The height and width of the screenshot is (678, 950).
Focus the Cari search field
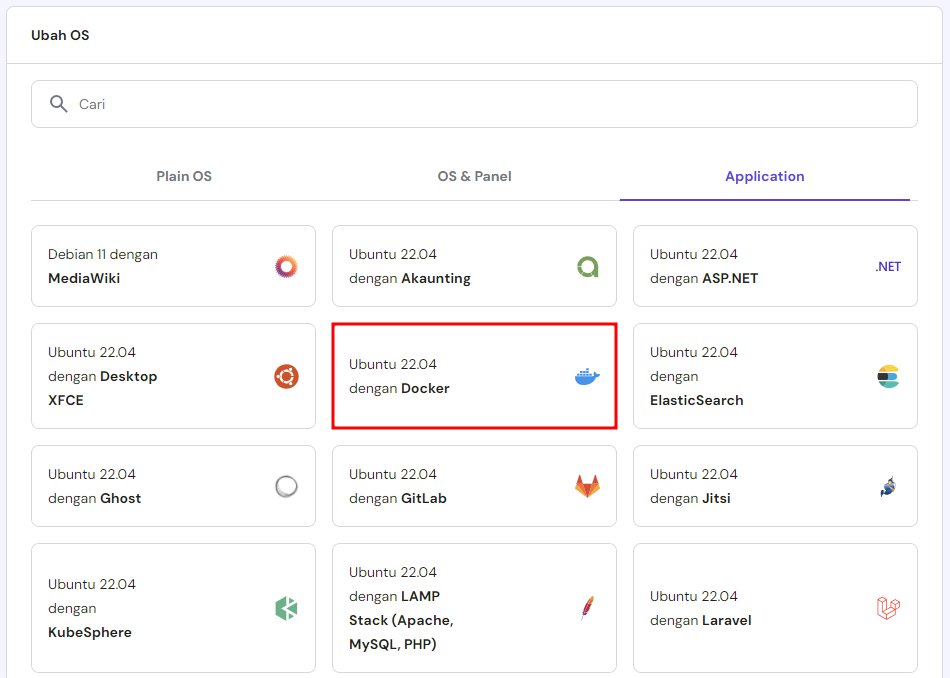[474, 104]
